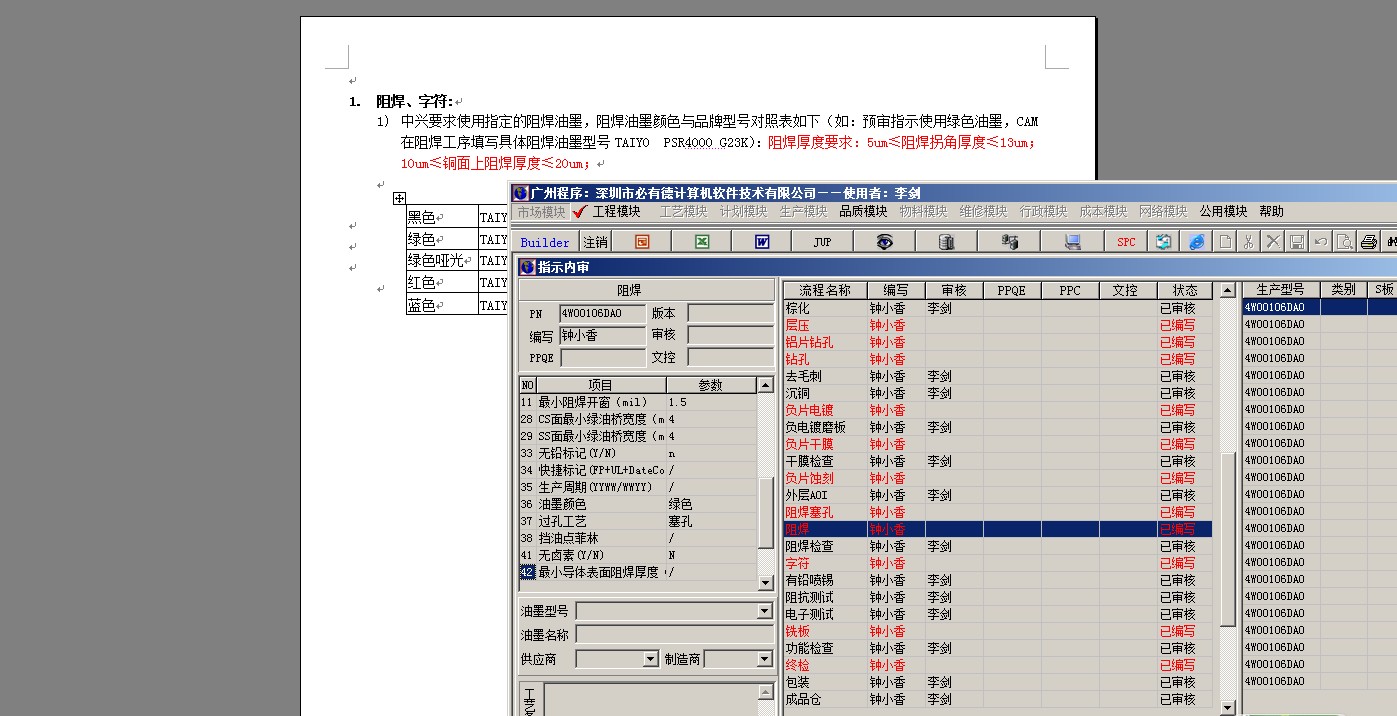Image resolution: width=1397 pixels, height=716 pixels.
Task: Click the 状态 column header
Action: (1185, 290)
